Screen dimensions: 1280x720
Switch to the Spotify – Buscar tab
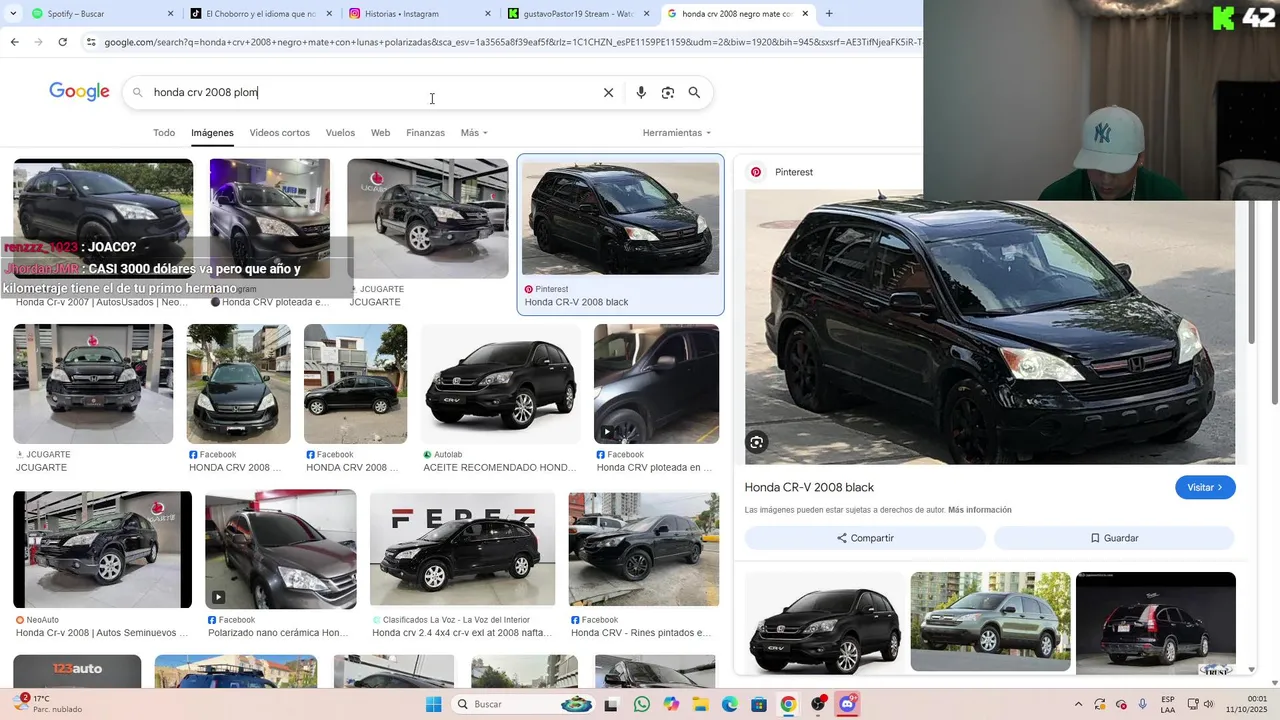click(92, 14)
